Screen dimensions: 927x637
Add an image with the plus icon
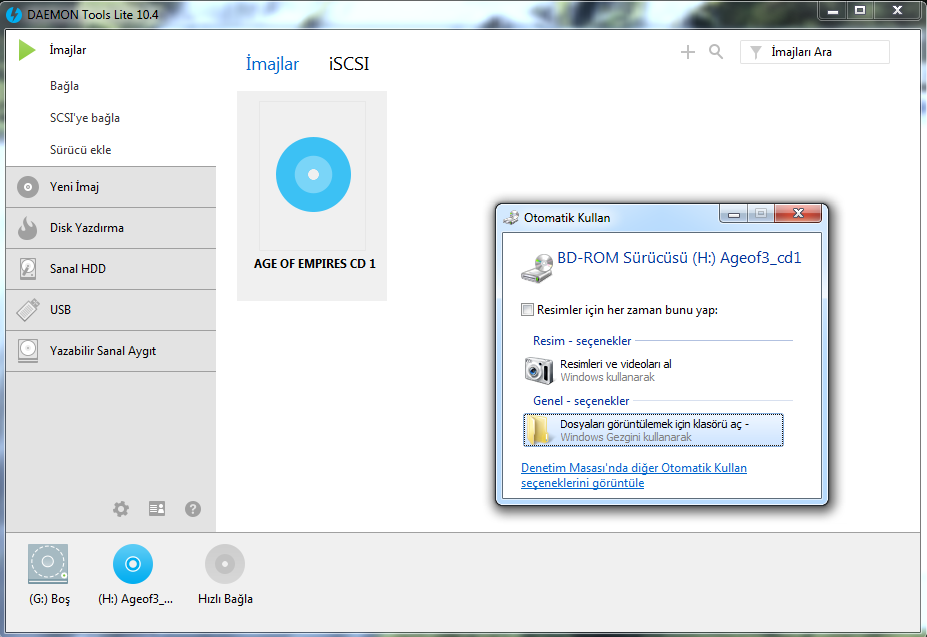click(x=688, y=52)
